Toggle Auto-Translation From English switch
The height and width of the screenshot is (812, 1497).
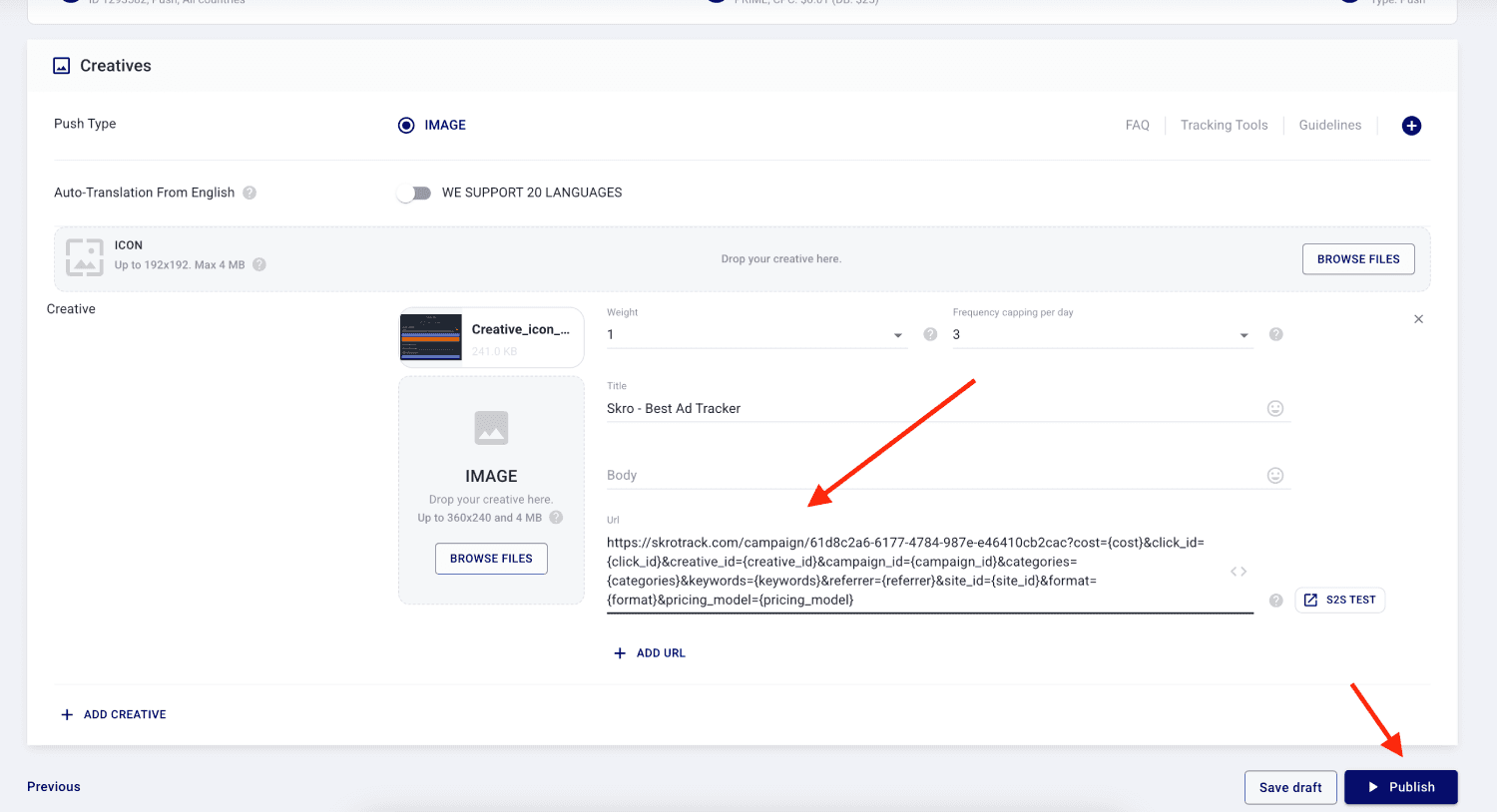pyautogui.click(x=413, y=194)
